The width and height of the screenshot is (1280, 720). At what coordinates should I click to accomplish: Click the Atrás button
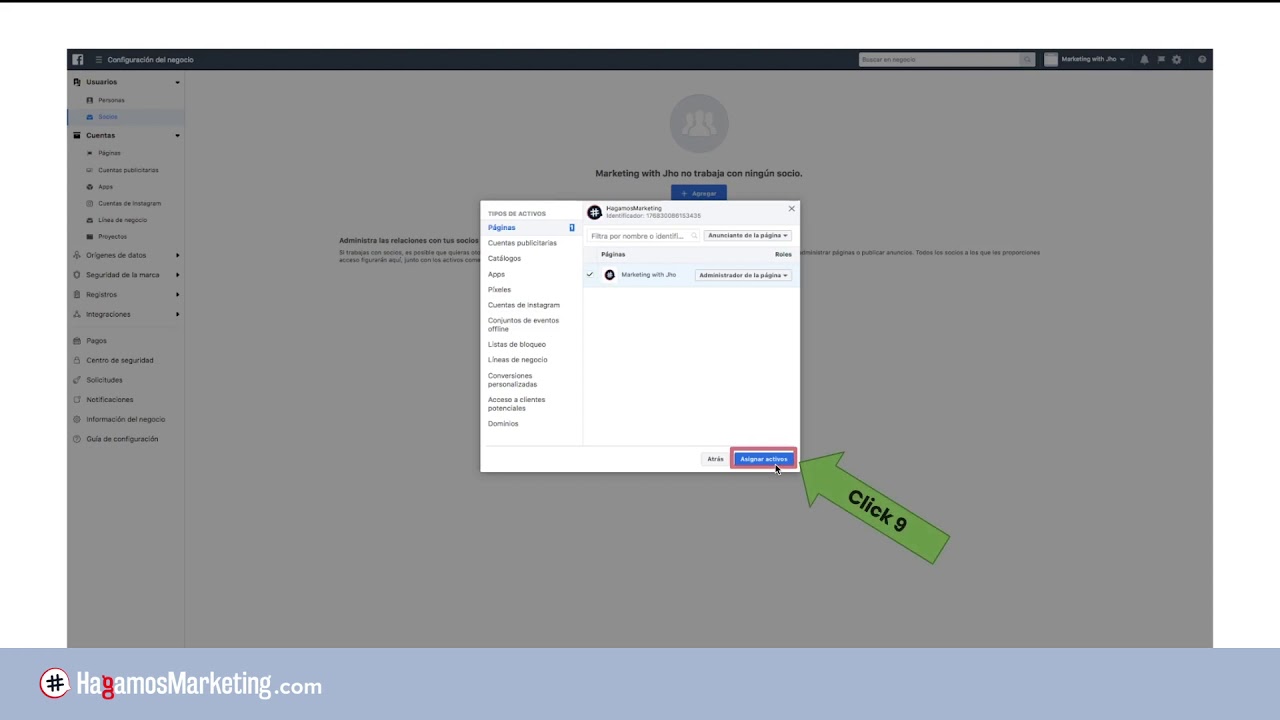[x=715, y=459]
